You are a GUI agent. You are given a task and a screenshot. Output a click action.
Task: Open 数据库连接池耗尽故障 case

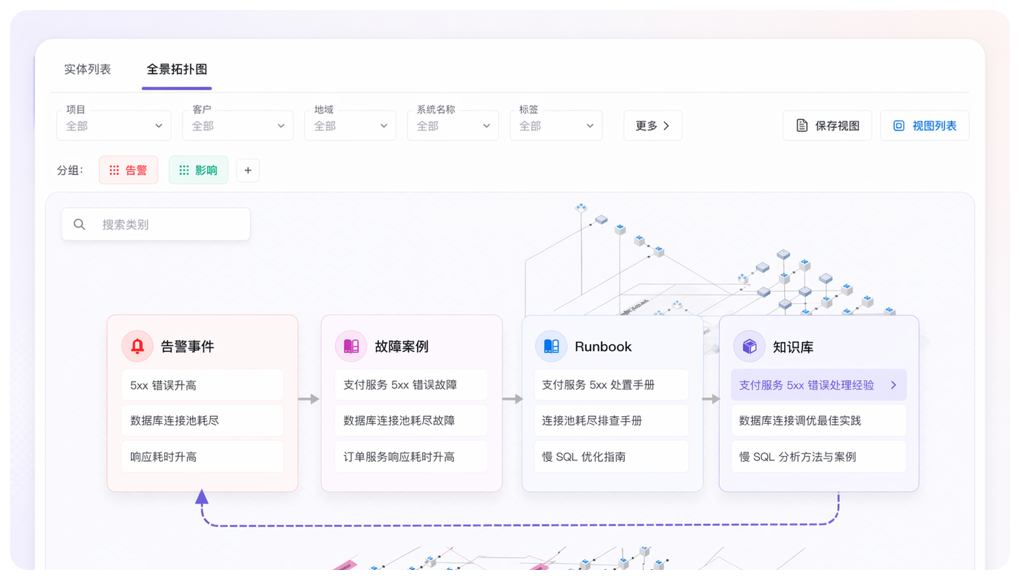pyautogui.click(x=411, y=421)
